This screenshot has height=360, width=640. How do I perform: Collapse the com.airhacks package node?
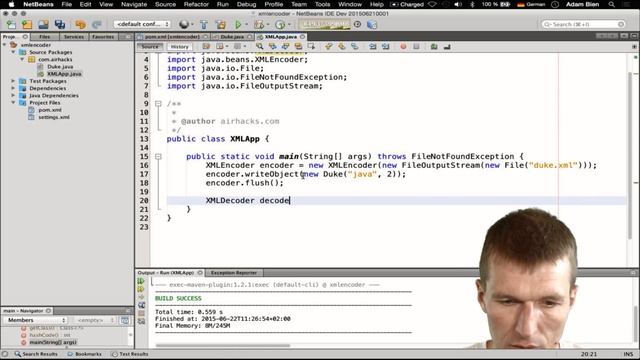coord(22,59)
